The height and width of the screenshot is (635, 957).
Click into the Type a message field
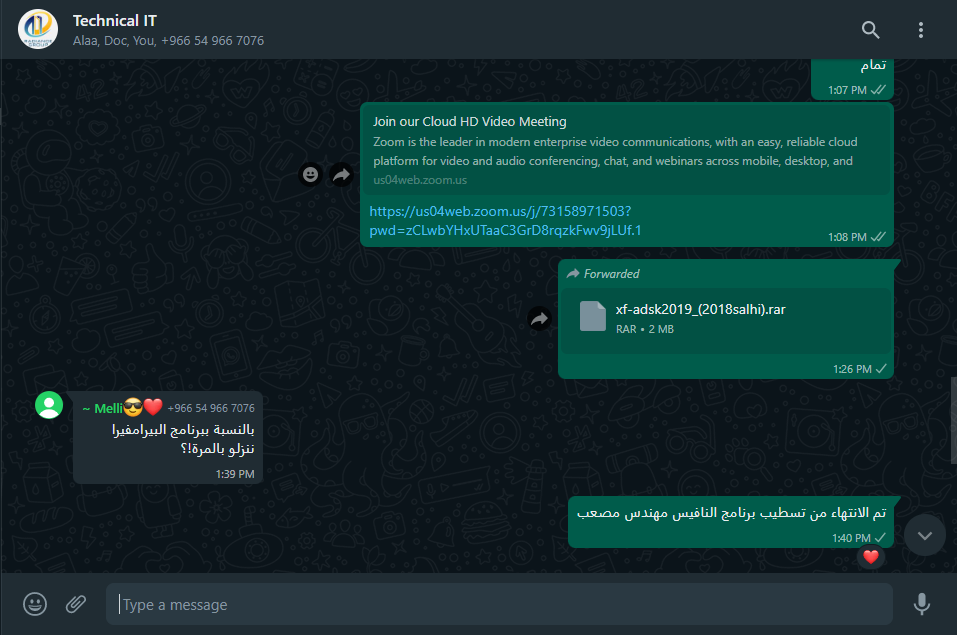(x=499, y=604)
